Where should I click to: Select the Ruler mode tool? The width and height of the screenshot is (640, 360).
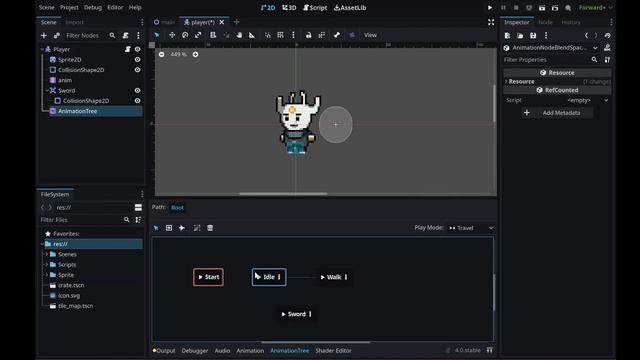252,35
